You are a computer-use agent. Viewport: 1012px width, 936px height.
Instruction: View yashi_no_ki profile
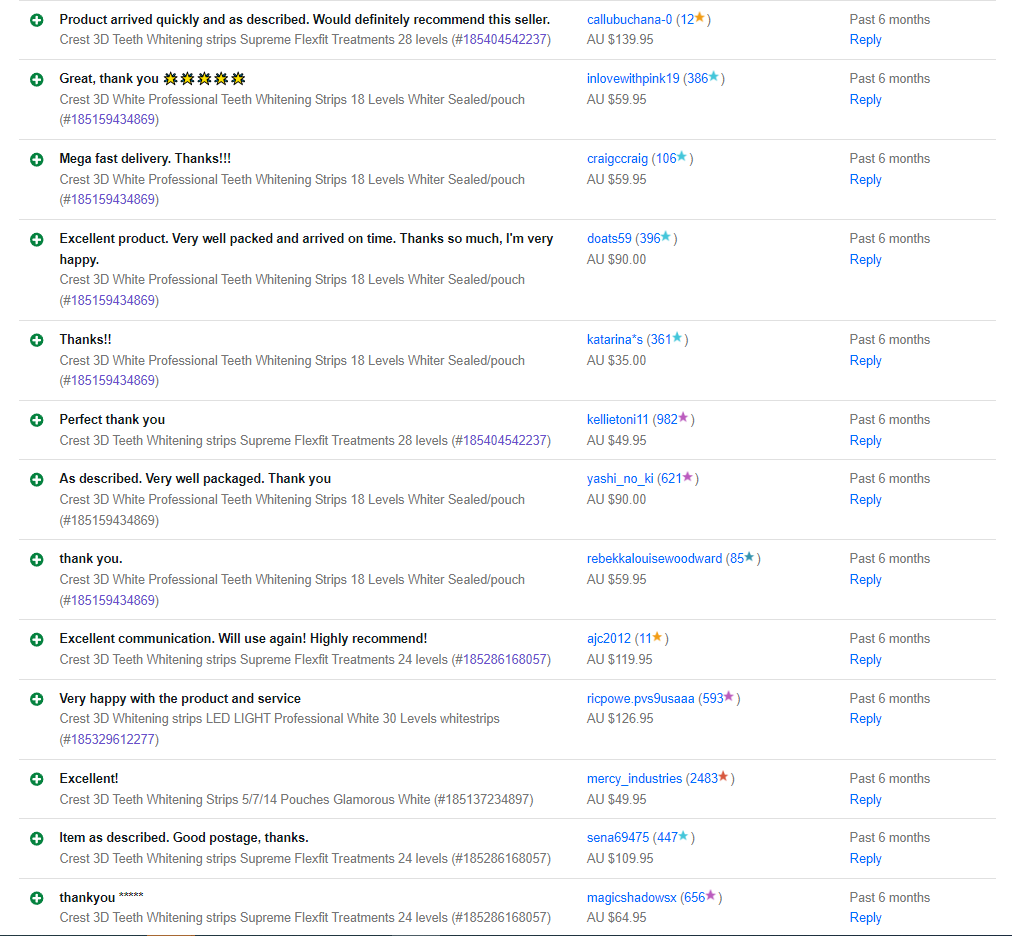[x=620, y=479]
